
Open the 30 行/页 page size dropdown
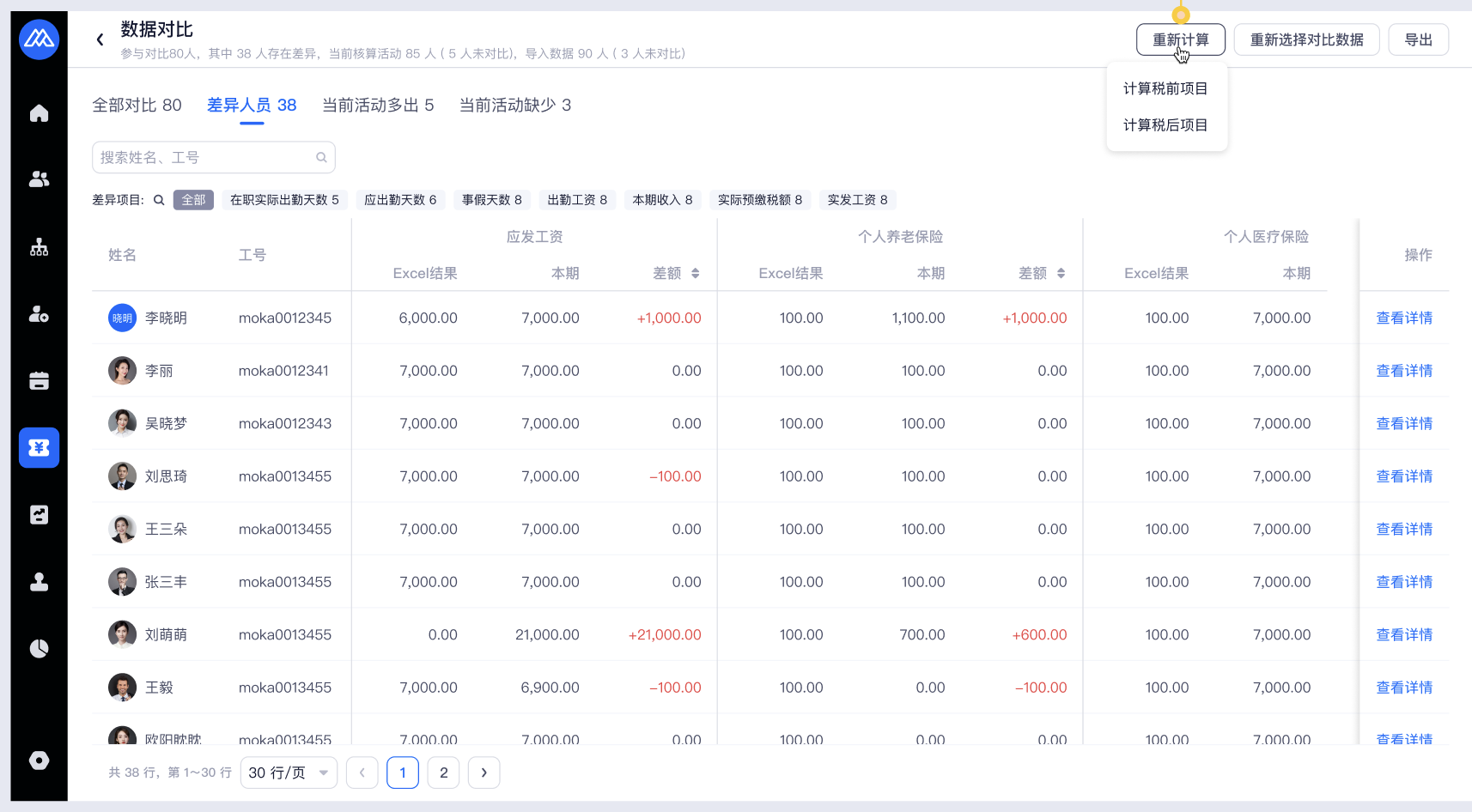289,773
